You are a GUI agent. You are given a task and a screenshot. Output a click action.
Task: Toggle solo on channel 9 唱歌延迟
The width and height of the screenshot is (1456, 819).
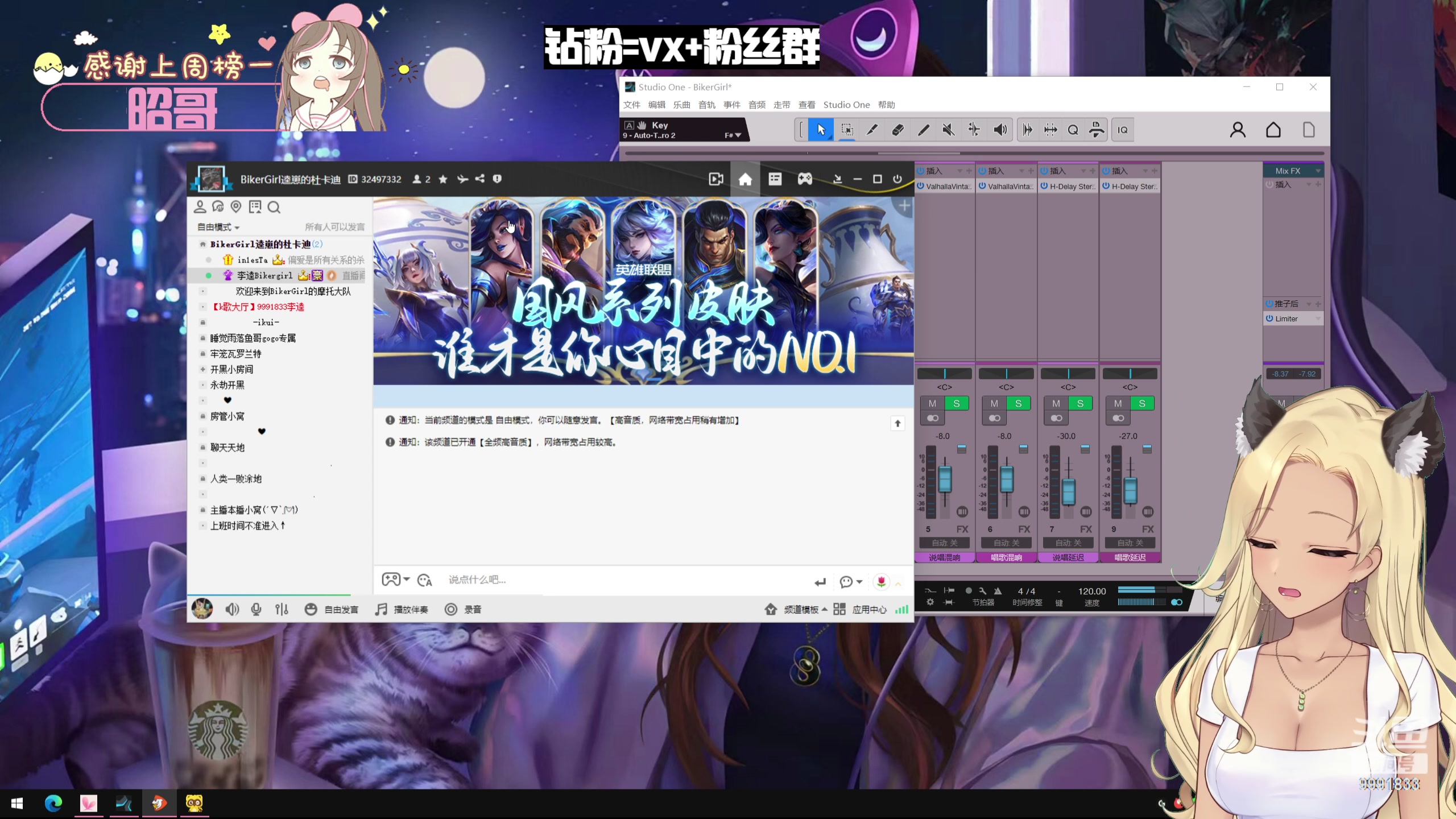pos(1142,404)
